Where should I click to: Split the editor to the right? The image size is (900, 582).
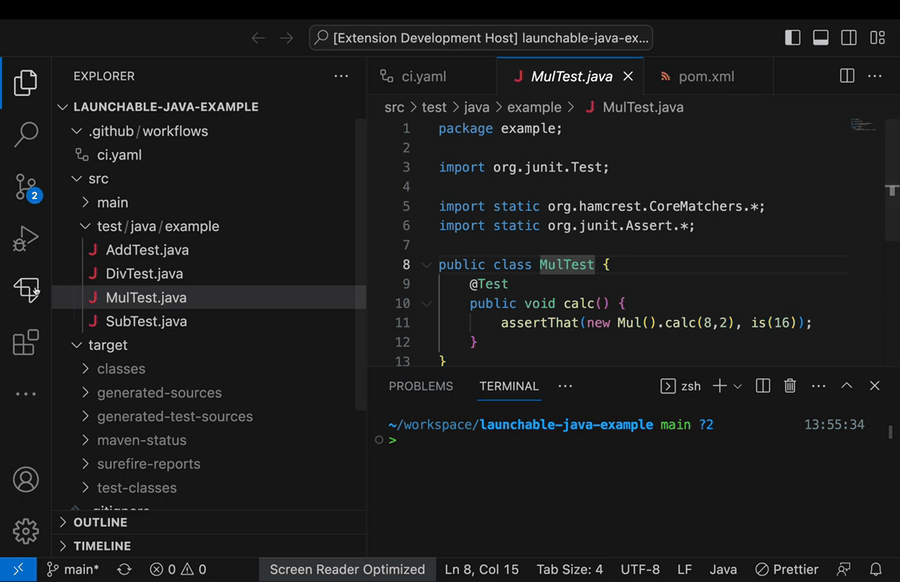[847, 76]
